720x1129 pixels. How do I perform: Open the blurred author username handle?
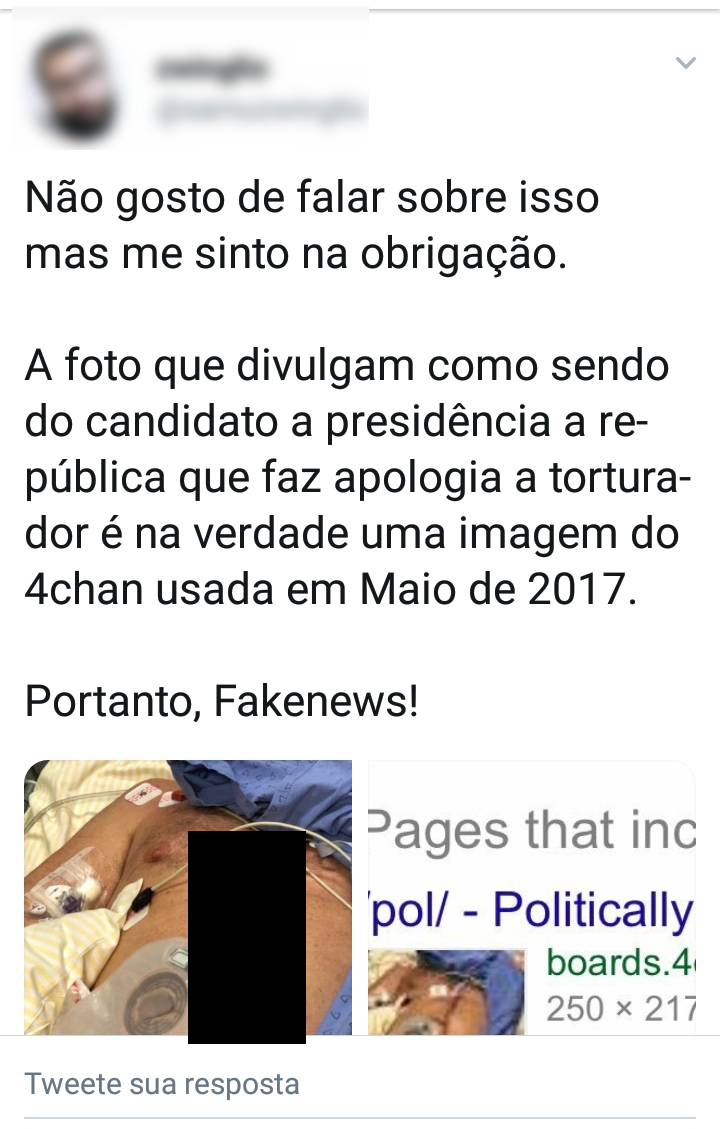click(x=259, y=111)
